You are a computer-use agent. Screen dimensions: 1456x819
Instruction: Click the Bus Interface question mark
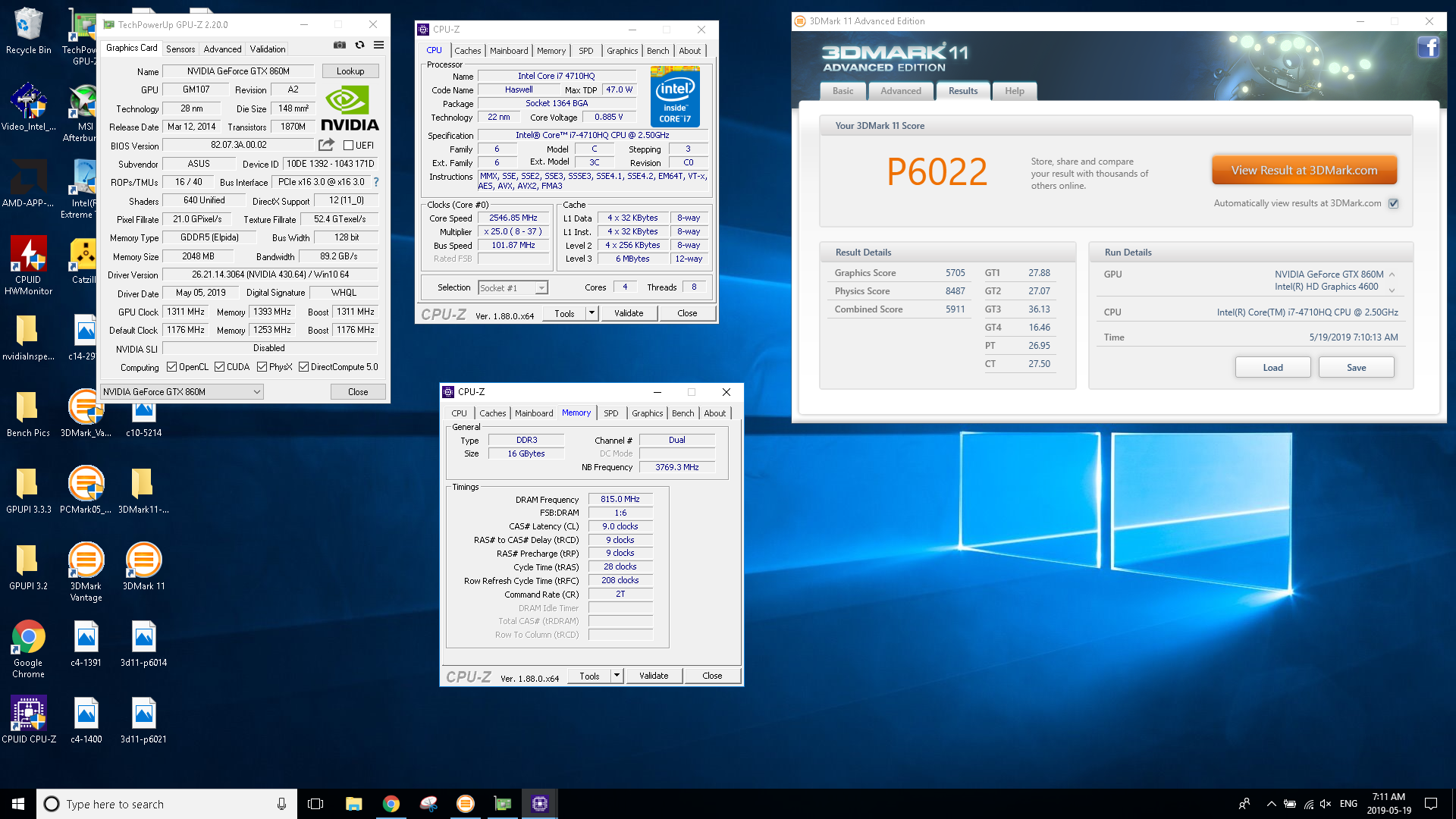click(376, 182)
